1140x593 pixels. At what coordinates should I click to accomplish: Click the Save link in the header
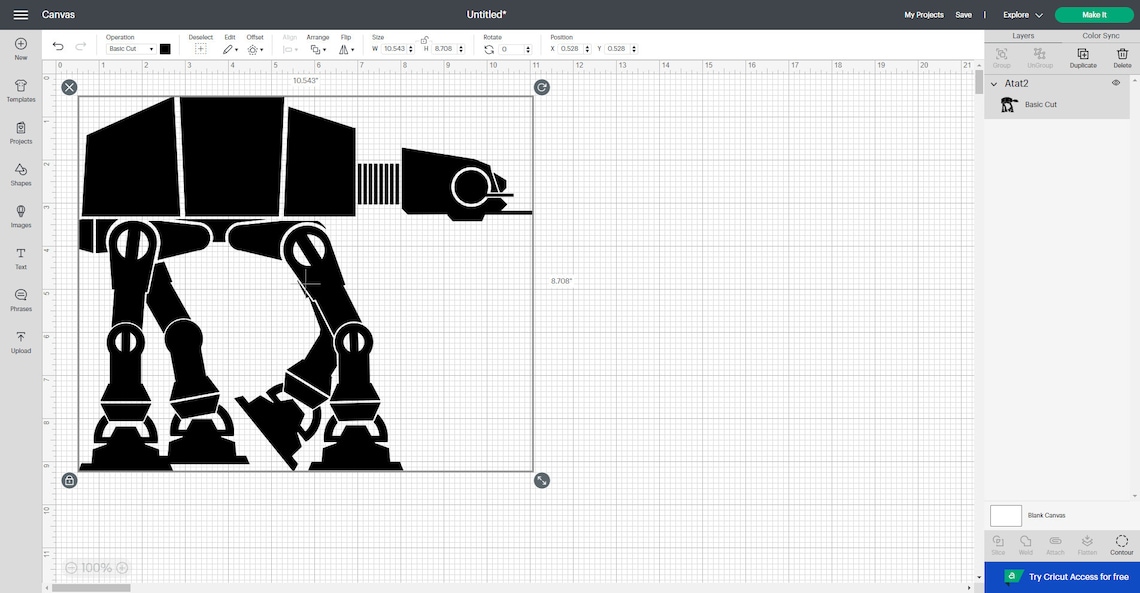tap(963, 14)
